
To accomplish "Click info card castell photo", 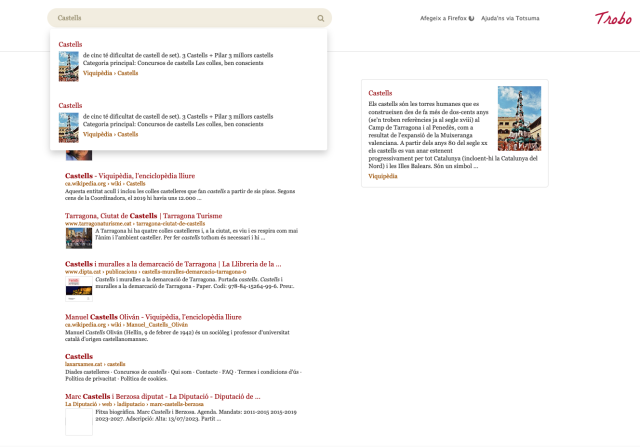I will [x=519, y=118].
